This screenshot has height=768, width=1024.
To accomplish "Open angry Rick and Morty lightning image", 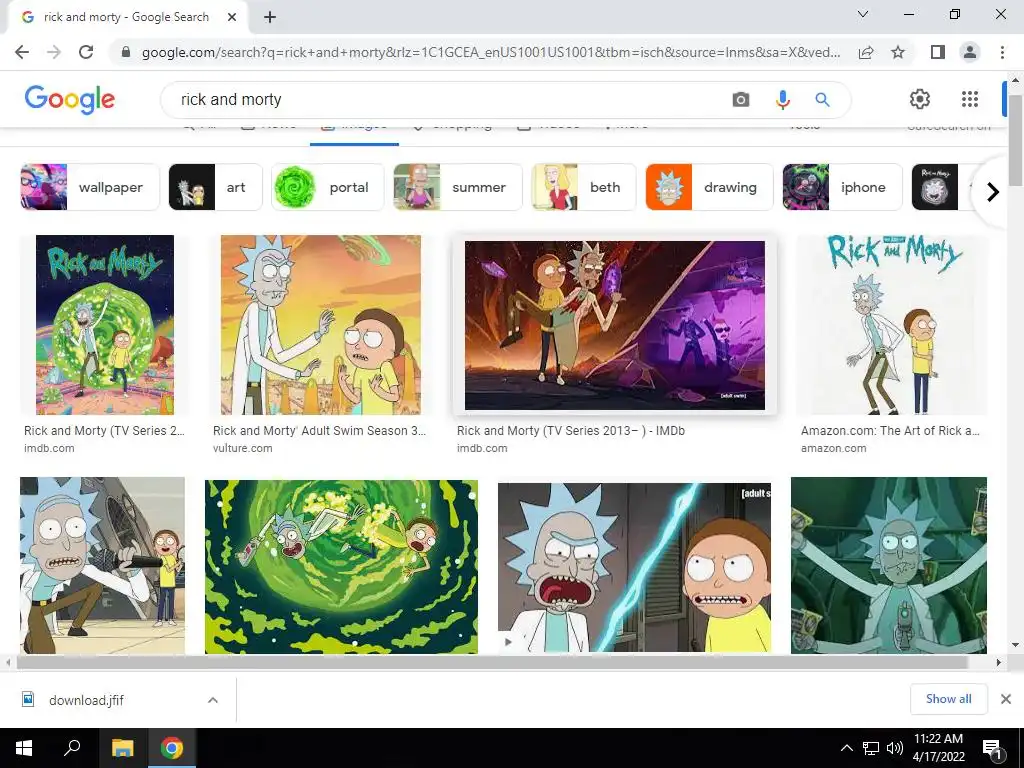I will click(x=634, y=567).
